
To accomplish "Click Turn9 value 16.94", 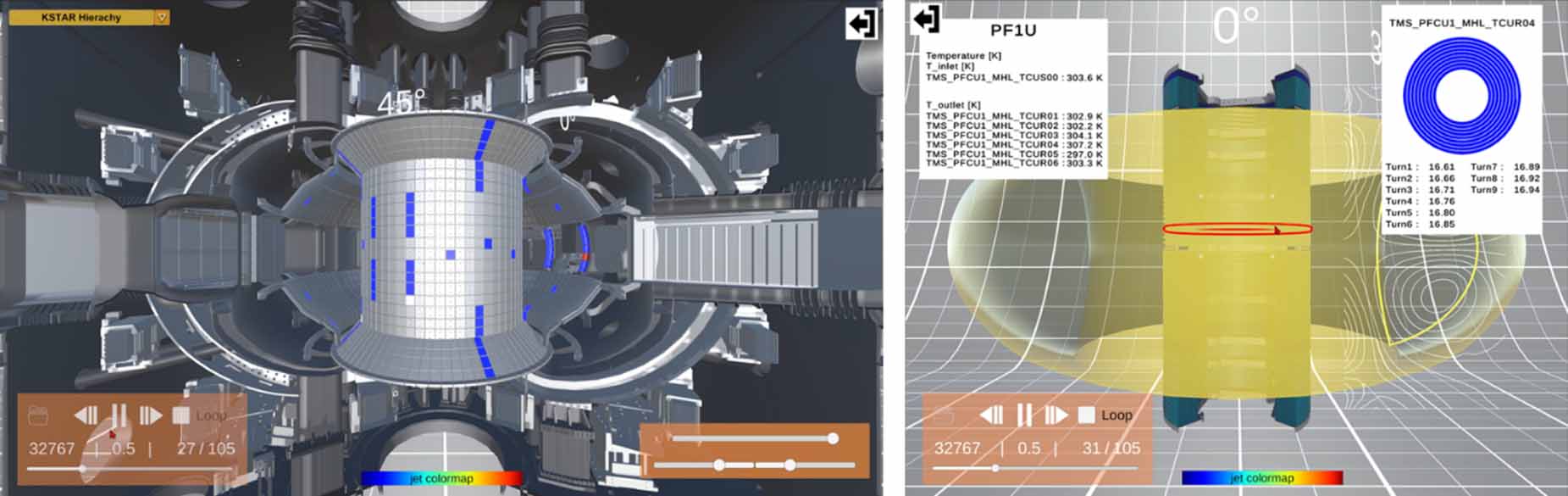I will pos(1526,190).
